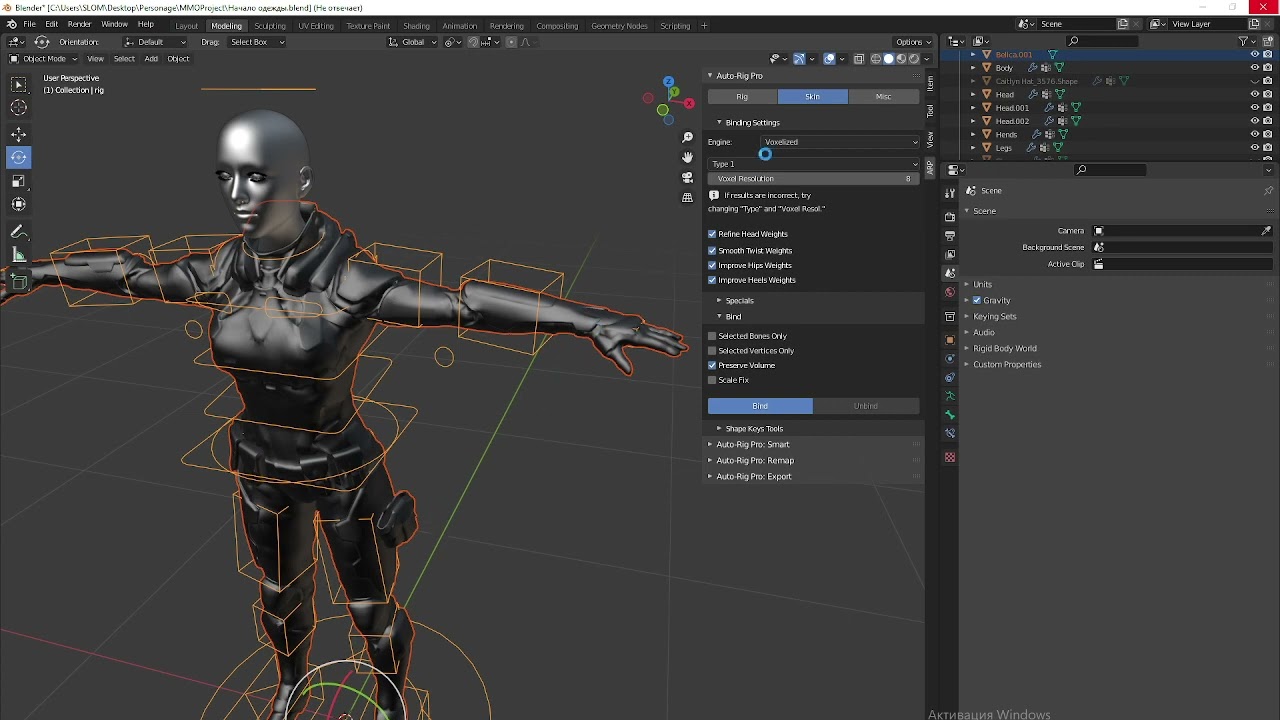Hide the Body object with the eye icon

tap(1255, 68)
